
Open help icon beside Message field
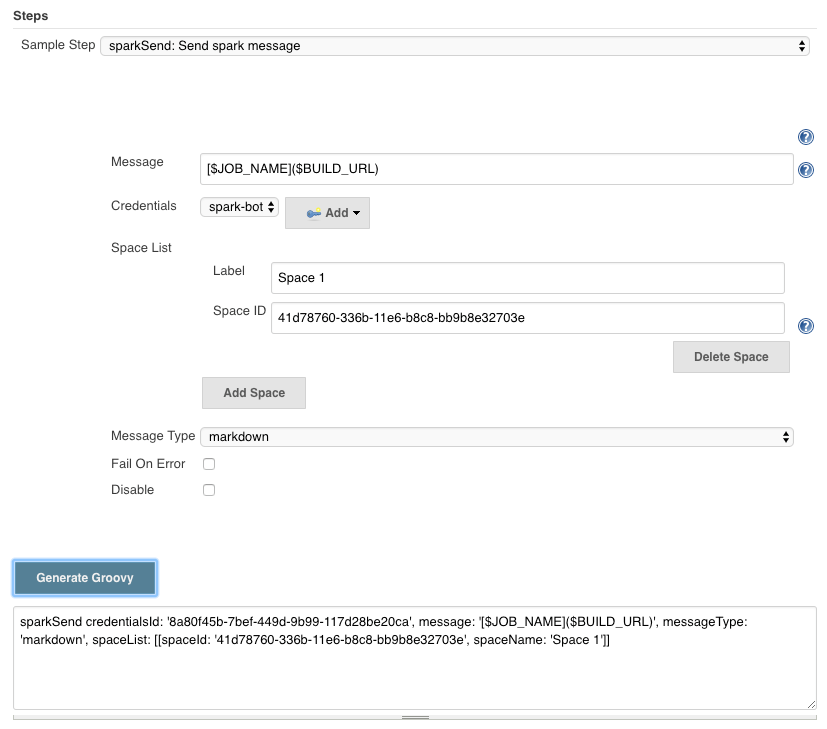[x=805, y=170]
